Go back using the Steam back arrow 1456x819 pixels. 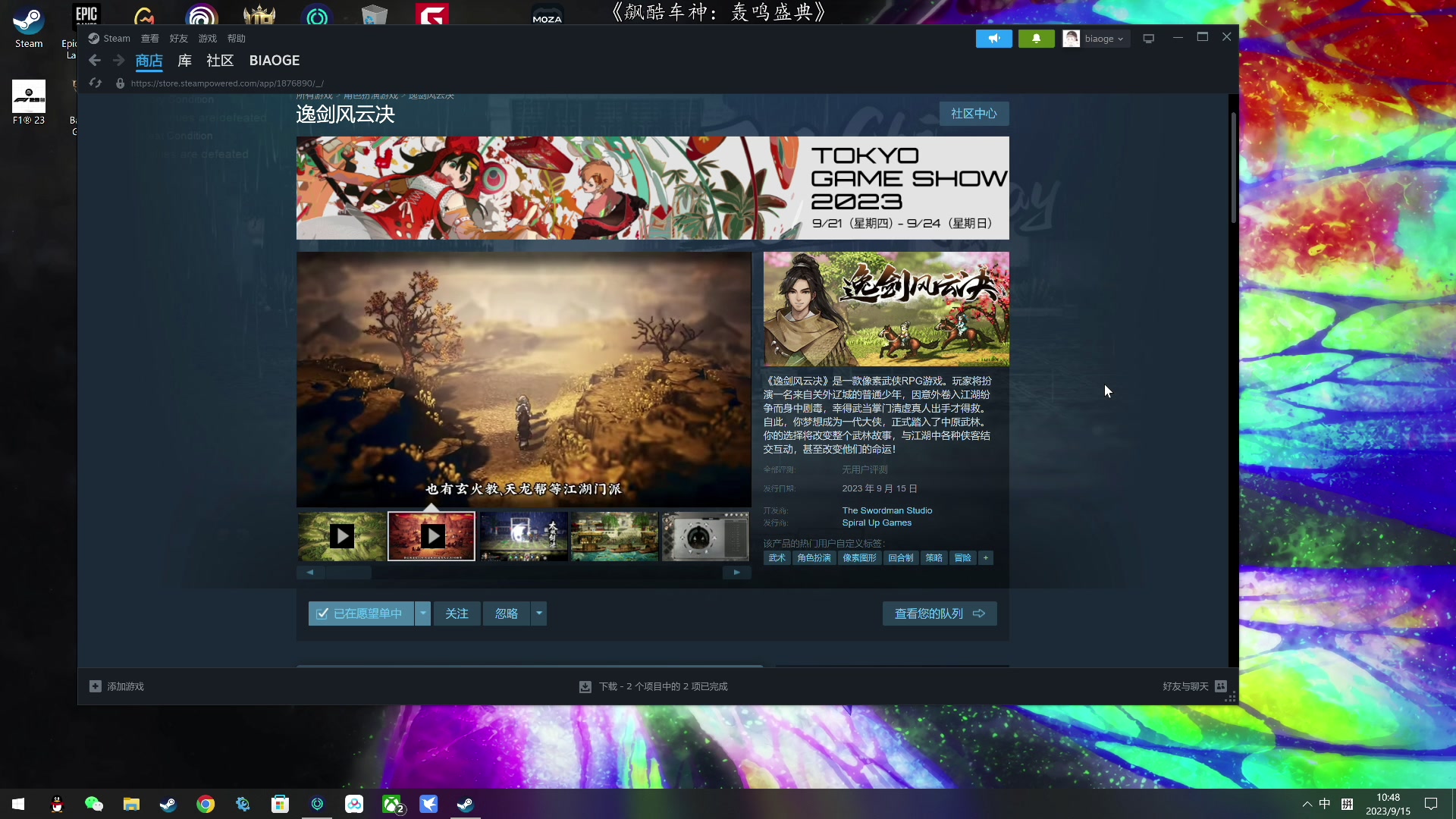tap(95, 61)
